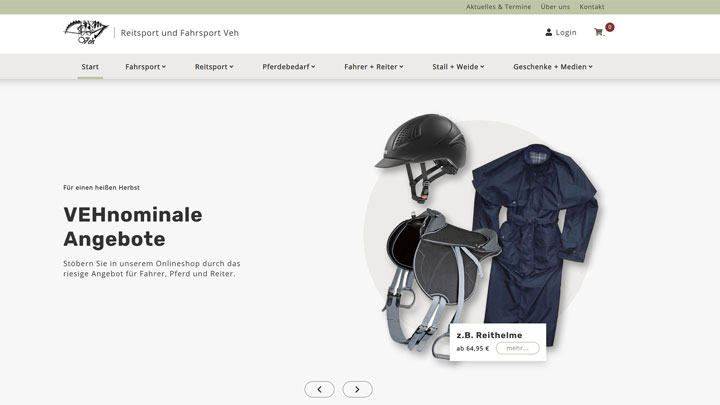Image resolution: width=720 pixels, height=405 pixels.
Task: Open Aktuelles & Termine link
Action: point(499,7)
